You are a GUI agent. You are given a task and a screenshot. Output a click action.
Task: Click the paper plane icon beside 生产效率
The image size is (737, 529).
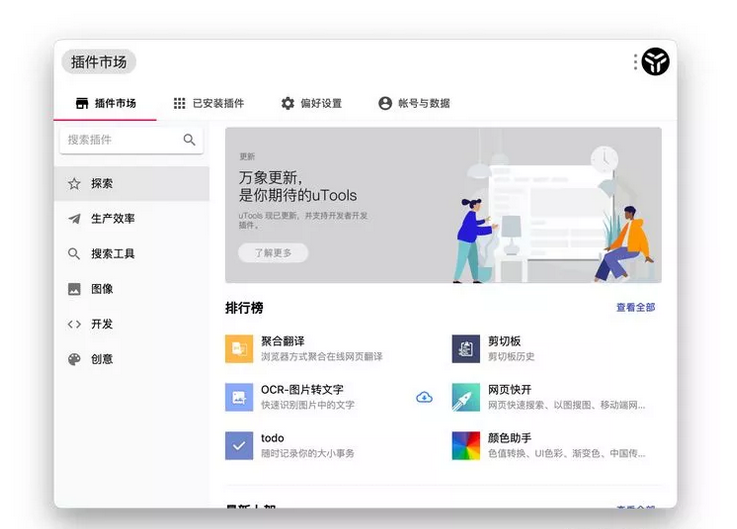(x=74, y=219)
